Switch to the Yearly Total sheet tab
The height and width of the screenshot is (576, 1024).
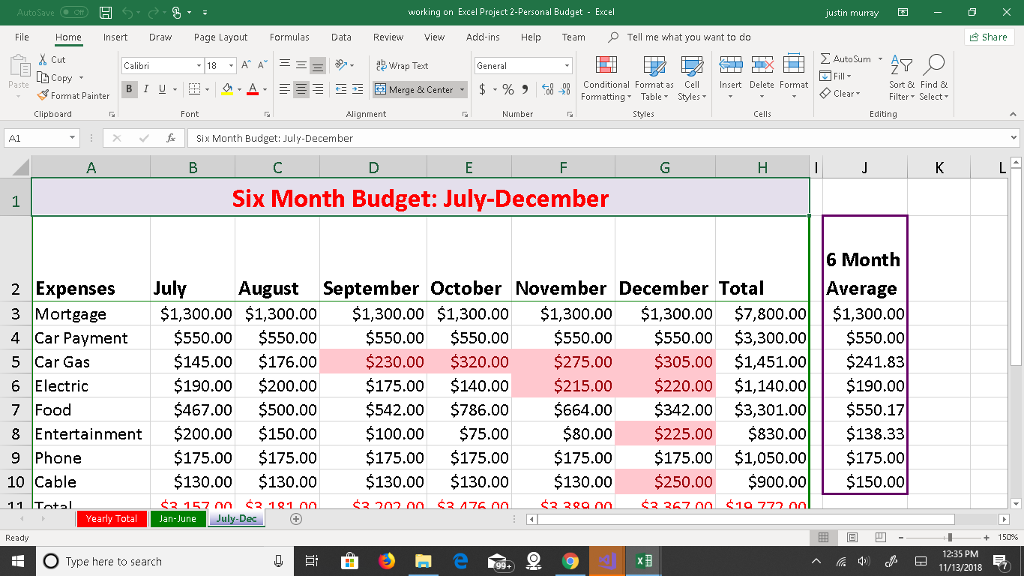point(111,519)
